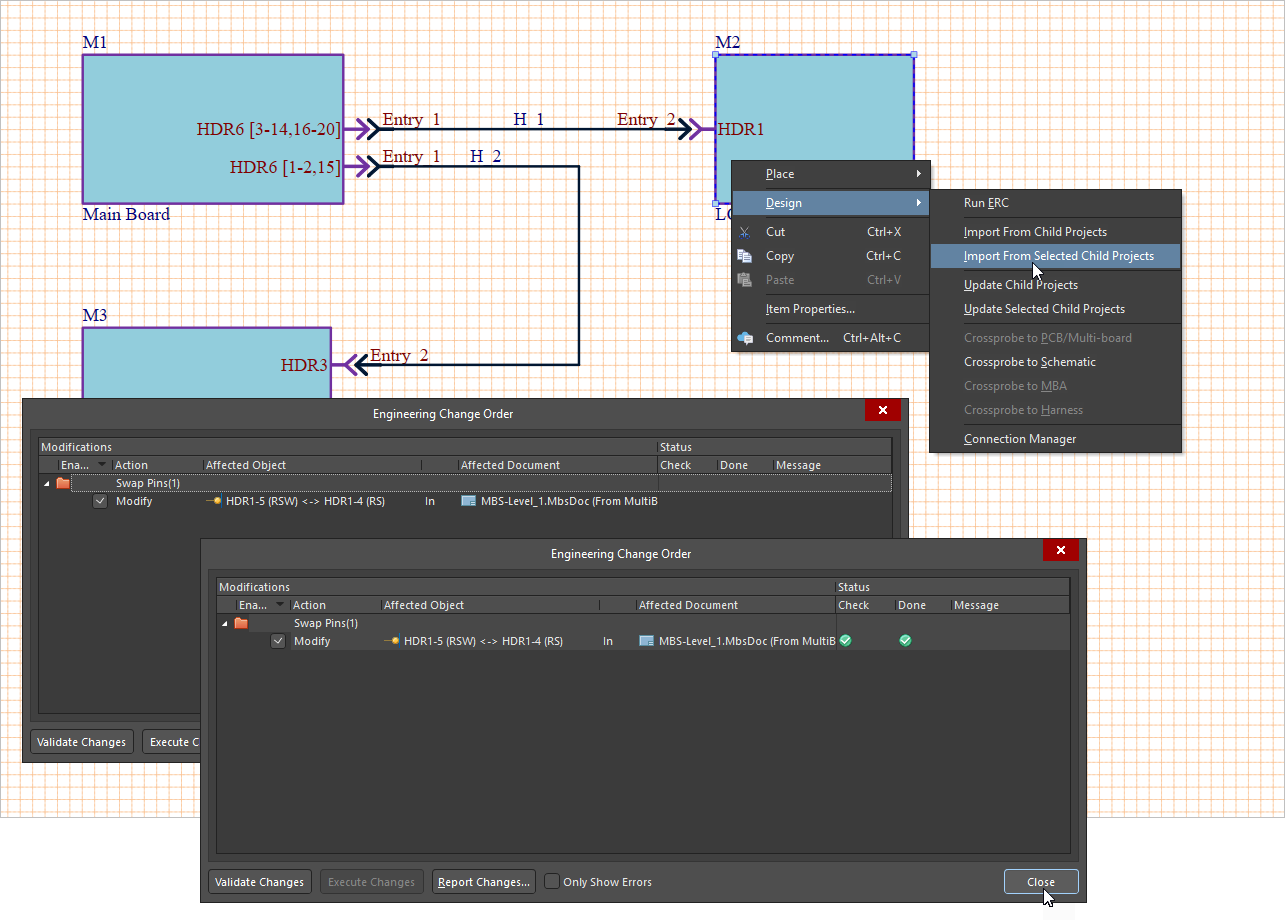Screen dimensions: 1285x920
Task: Click the green Check status icon
Action: [846, 641]
